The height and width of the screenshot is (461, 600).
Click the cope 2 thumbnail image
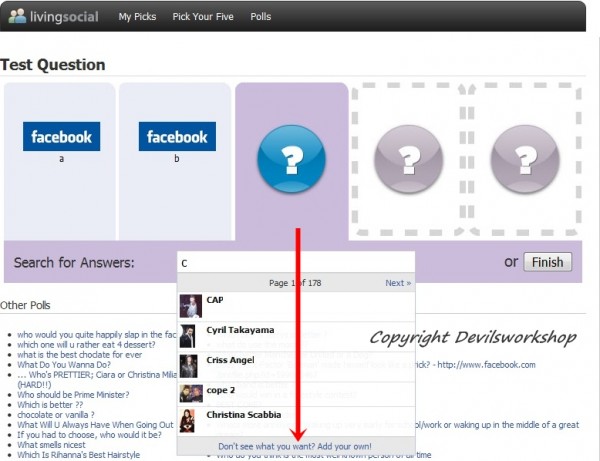pyautogui.click(x=191, y=394)
